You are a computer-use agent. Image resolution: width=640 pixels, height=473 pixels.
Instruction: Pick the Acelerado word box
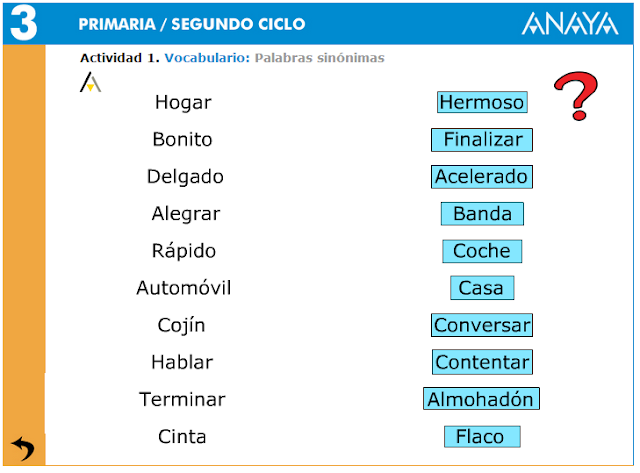point(482,177)
